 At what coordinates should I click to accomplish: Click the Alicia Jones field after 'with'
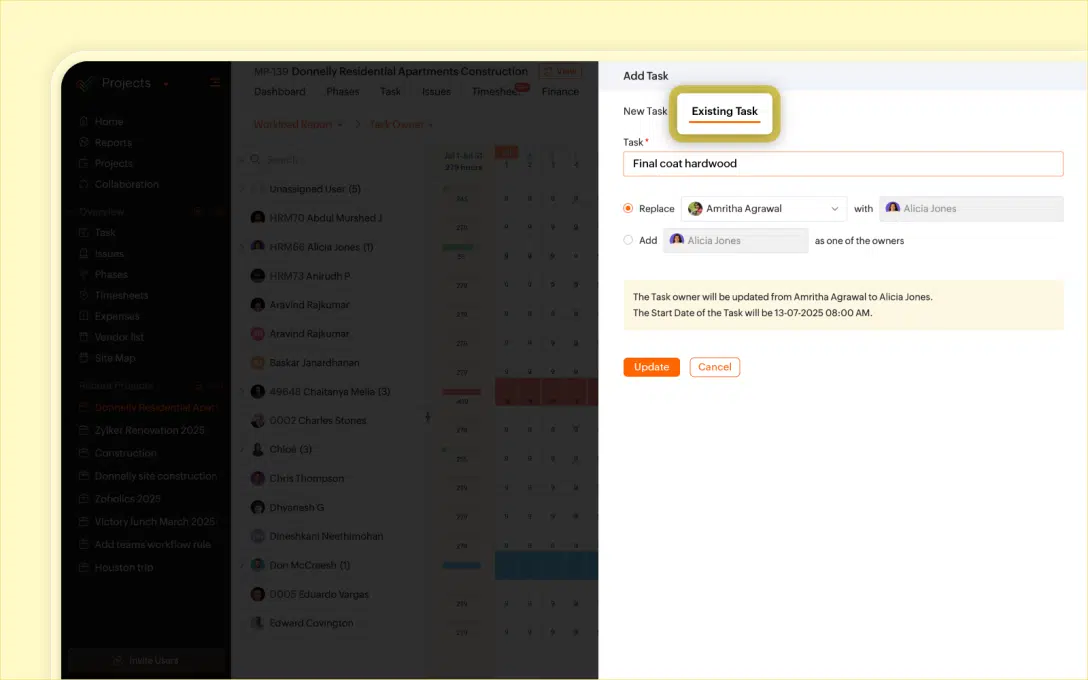pos(971,209)
